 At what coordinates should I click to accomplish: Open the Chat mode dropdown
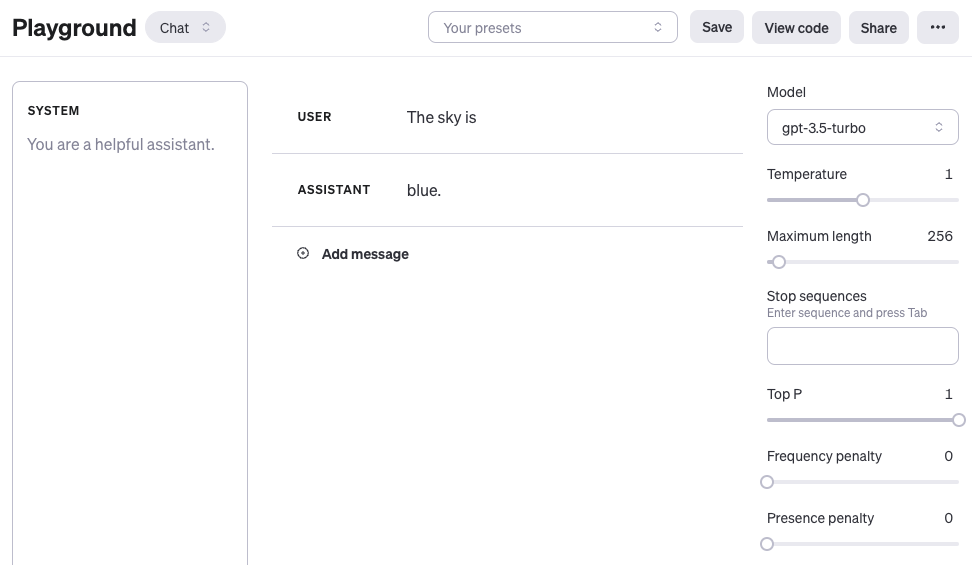tap(185, 28)
